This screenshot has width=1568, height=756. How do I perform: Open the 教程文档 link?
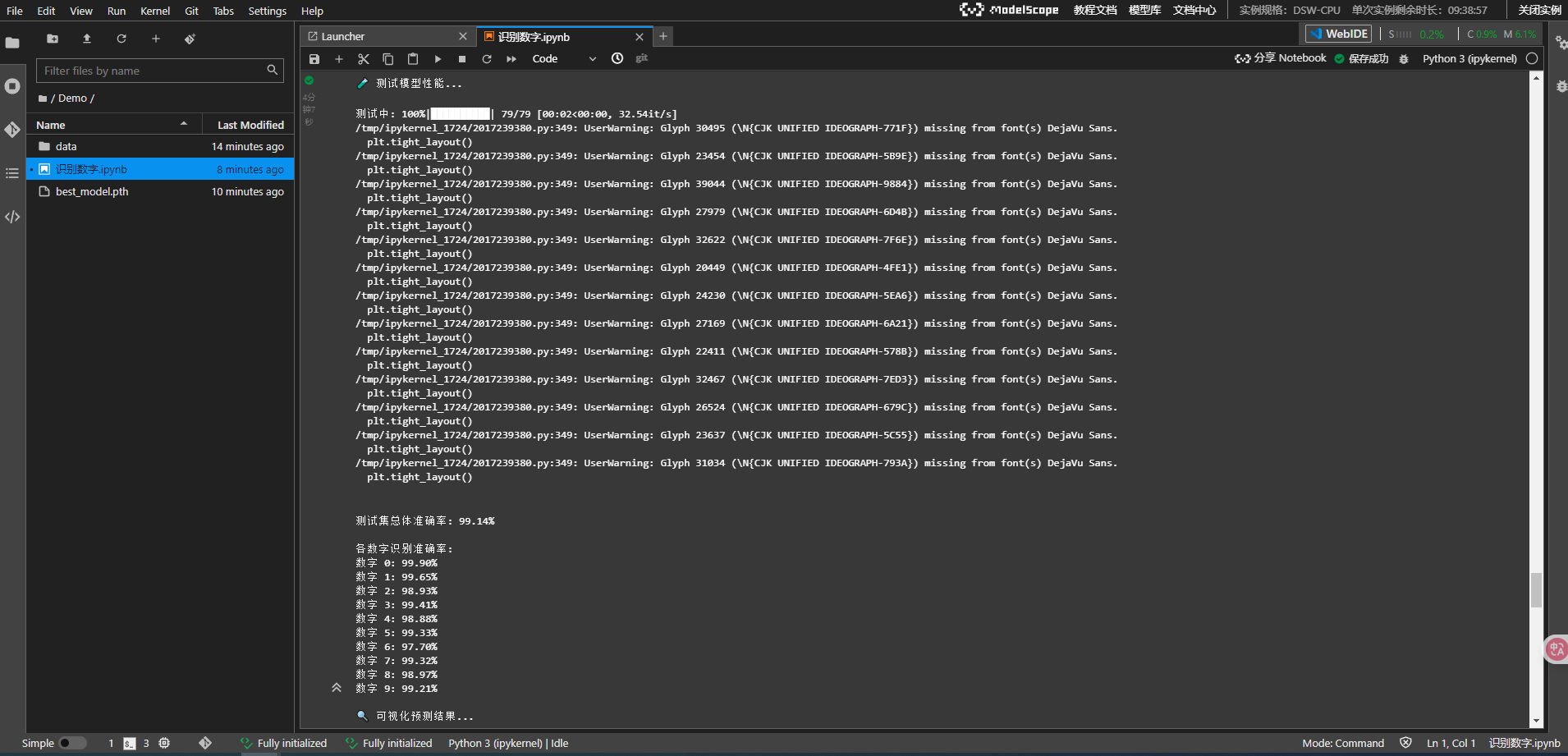point(1095,10)
